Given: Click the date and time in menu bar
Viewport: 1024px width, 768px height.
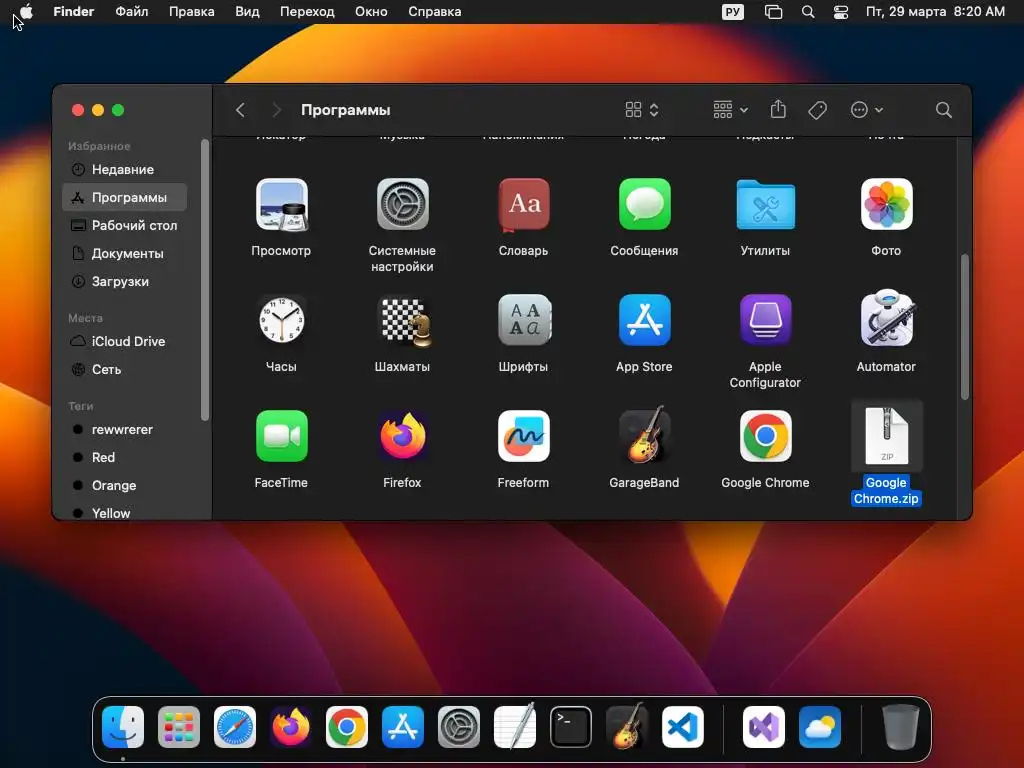Looking at the screenshot, I should click(935, 12).
